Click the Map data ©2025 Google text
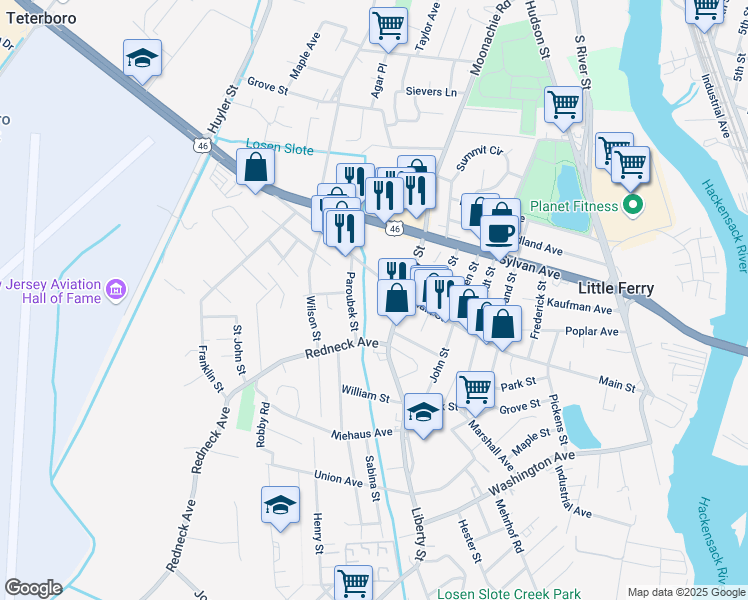This screenshot has width=748, height=600. [686, 592]
